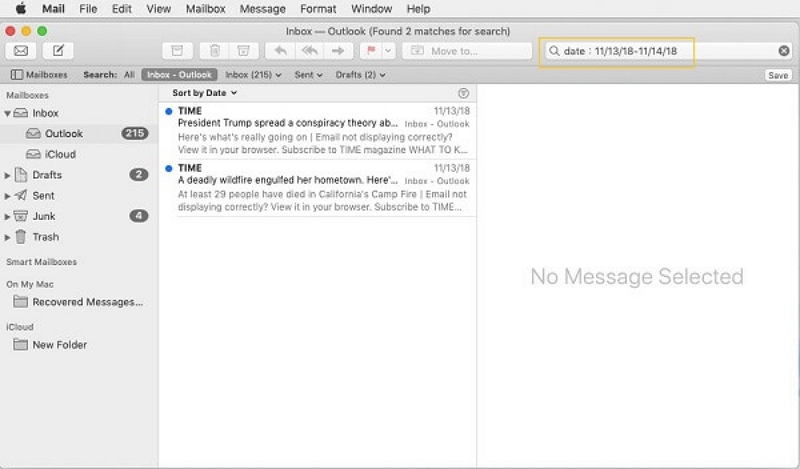Open the Drafts (2) favorites dropdown
The width and height of the screenshot is (800, 469).
360,75
